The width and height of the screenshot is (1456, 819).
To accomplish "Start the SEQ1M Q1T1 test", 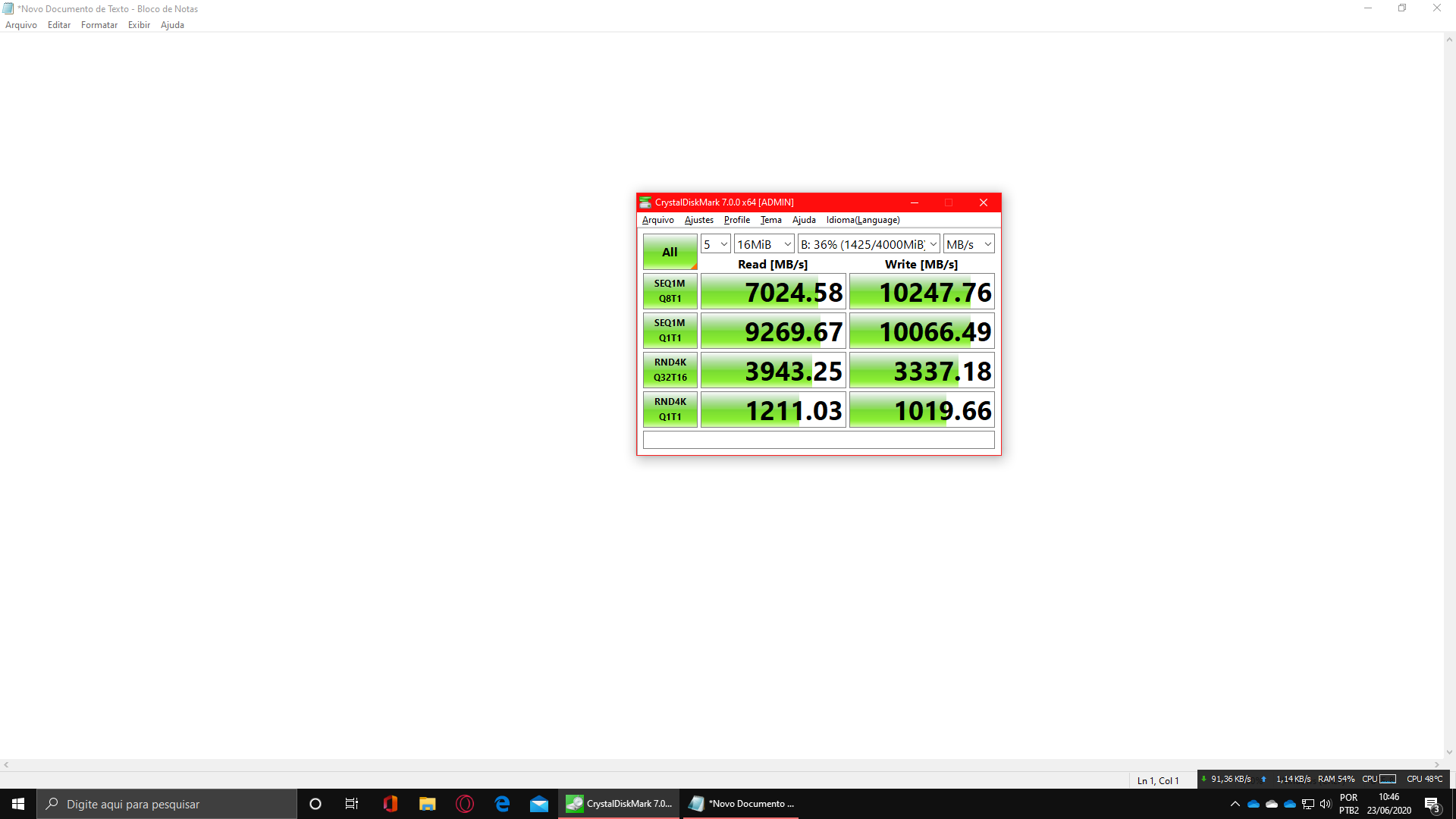I will point(670,331).
